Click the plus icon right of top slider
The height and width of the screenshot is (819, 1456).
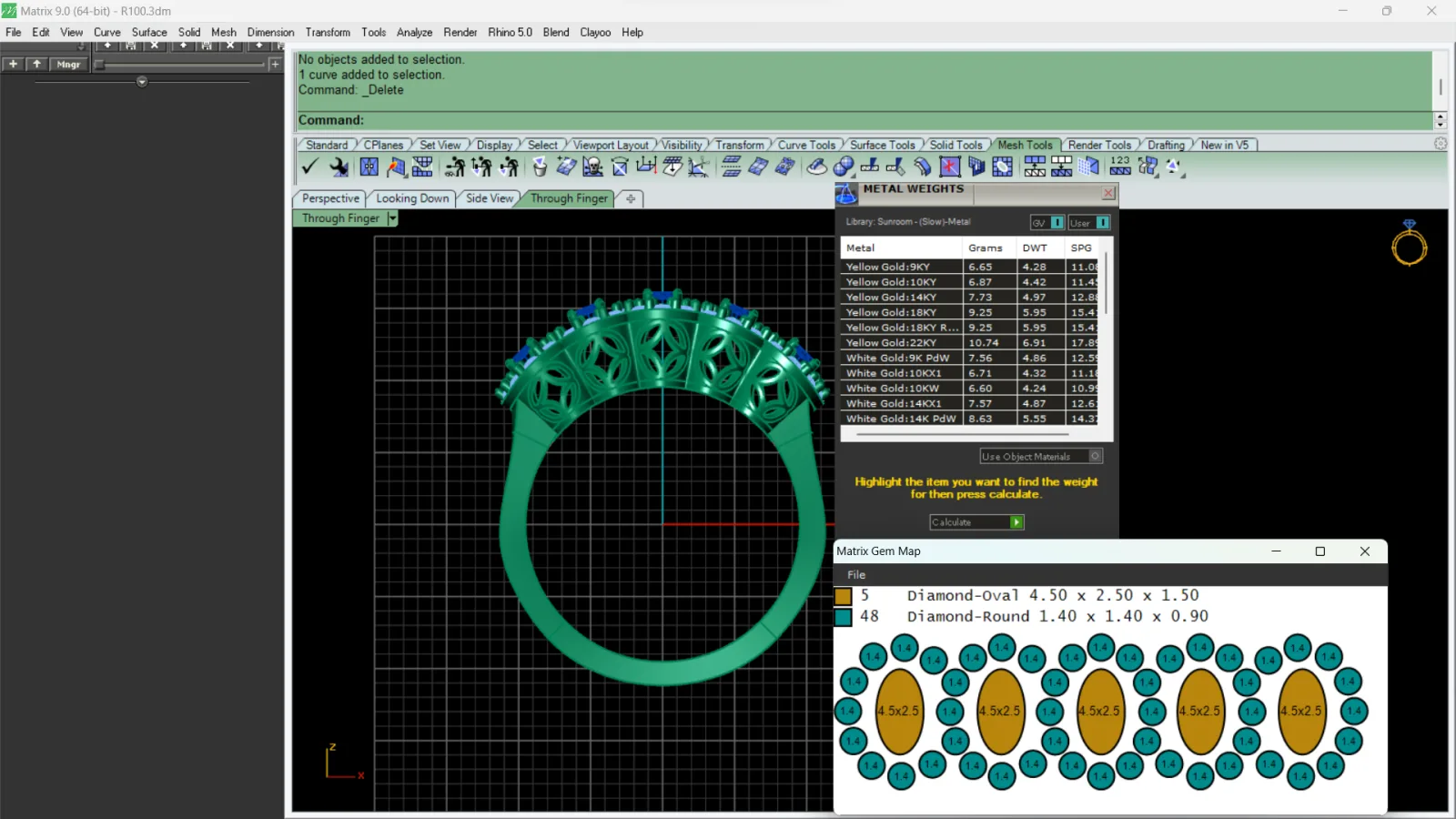(275, 65)
